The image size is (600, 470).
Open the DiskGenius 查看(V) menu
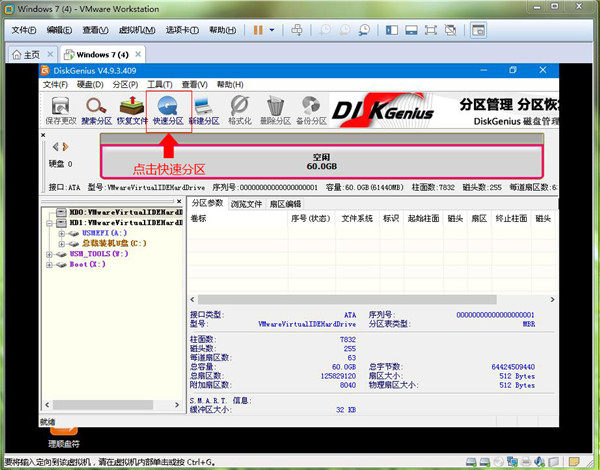point(194,84)
